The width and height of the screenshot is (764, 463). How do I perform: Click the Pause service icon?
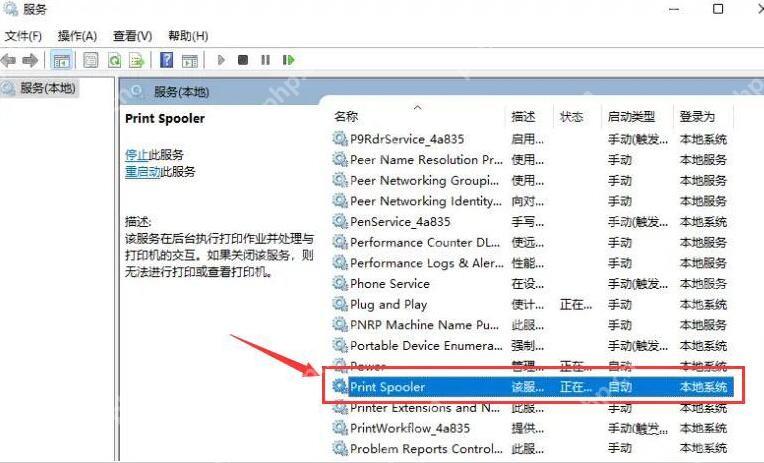265,60
